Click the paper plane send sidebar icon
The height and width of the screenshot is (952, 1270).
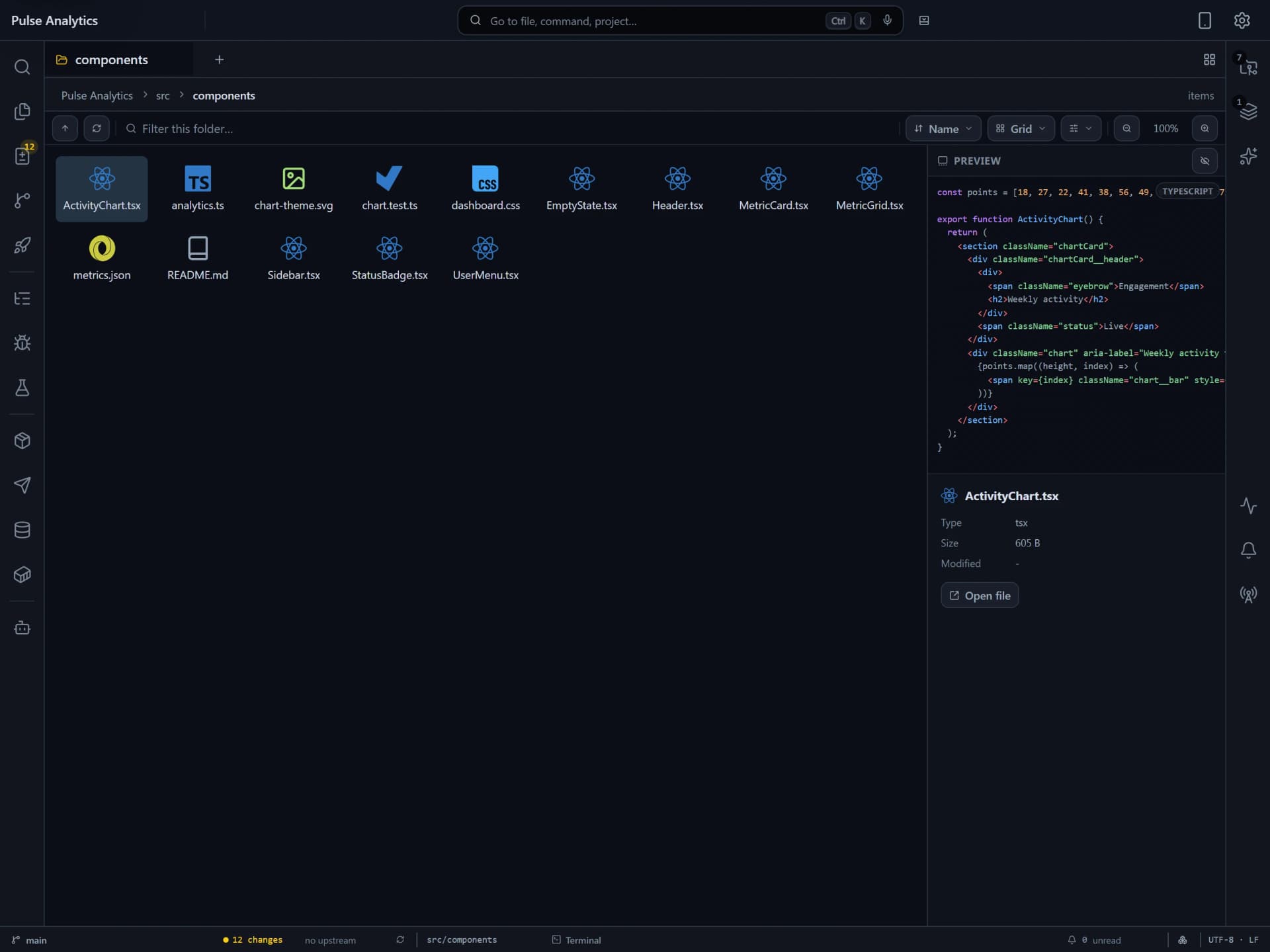(x=22, y=485)
